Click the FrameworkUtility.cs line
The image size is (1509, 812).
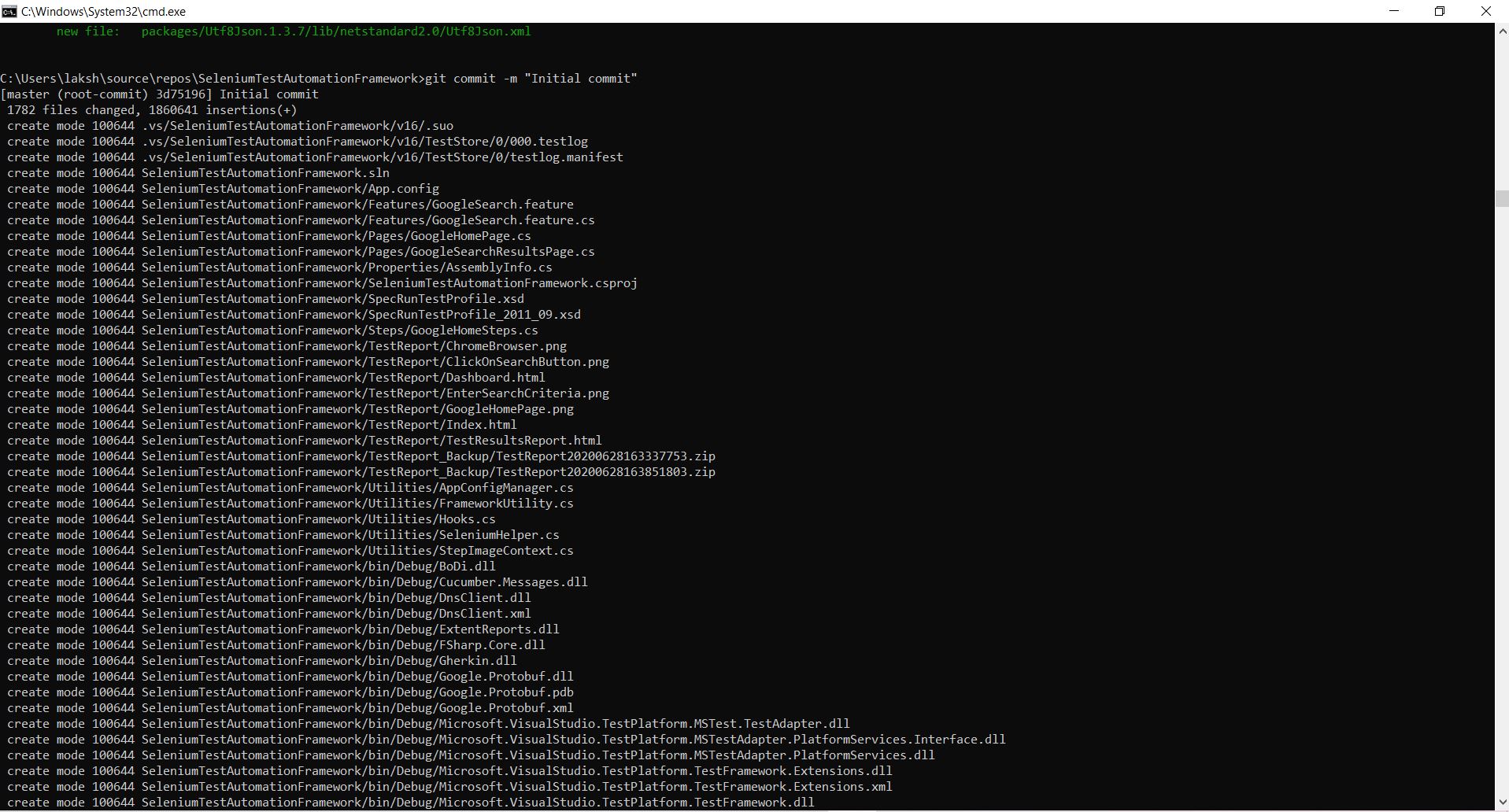coord(290,504)
